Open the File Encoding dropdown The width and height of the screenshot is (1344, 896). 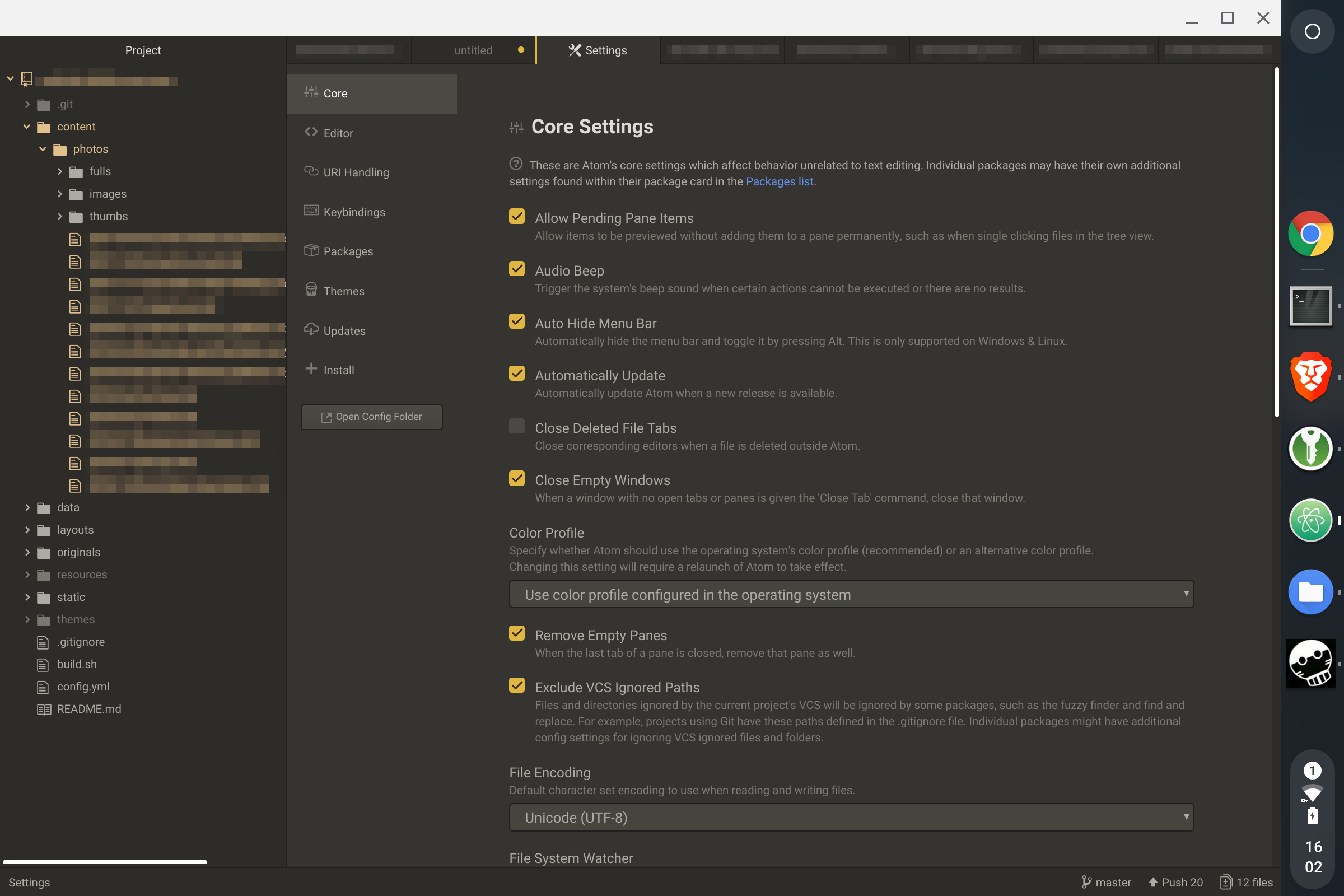851,817
